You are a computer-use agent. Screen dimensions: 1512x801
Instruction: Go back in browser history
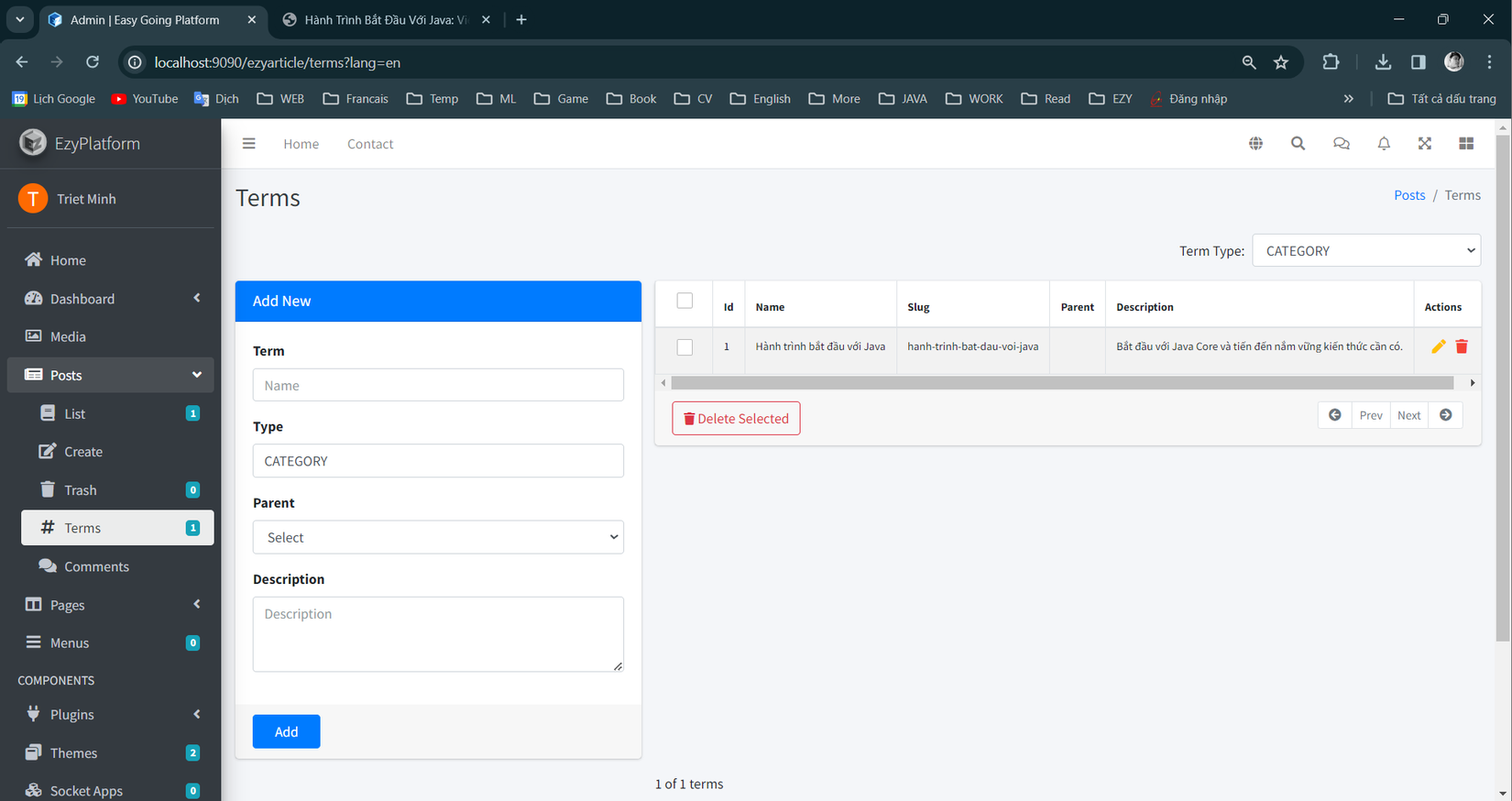pyautogui.click(x=22, y=62)
